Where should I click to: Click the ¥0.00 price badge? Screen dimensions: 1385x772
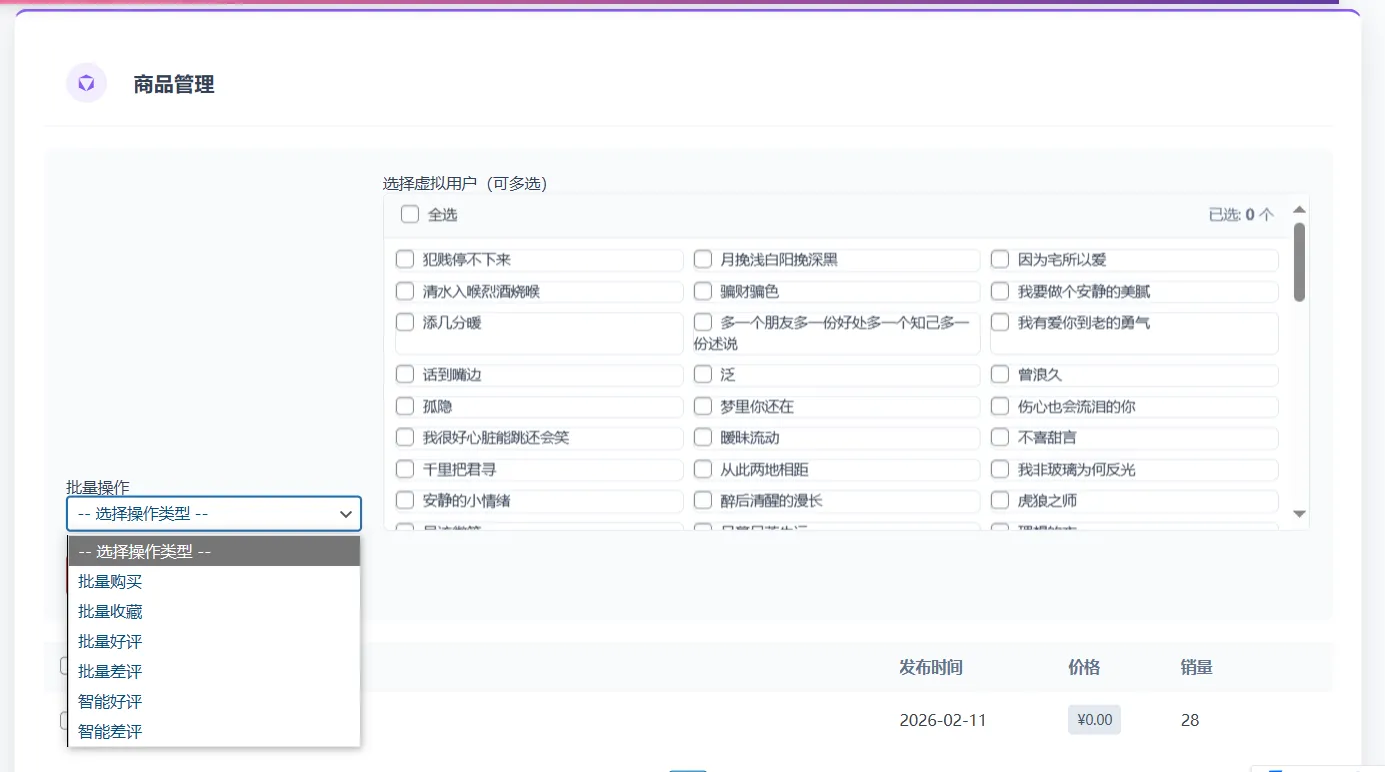1094,720
